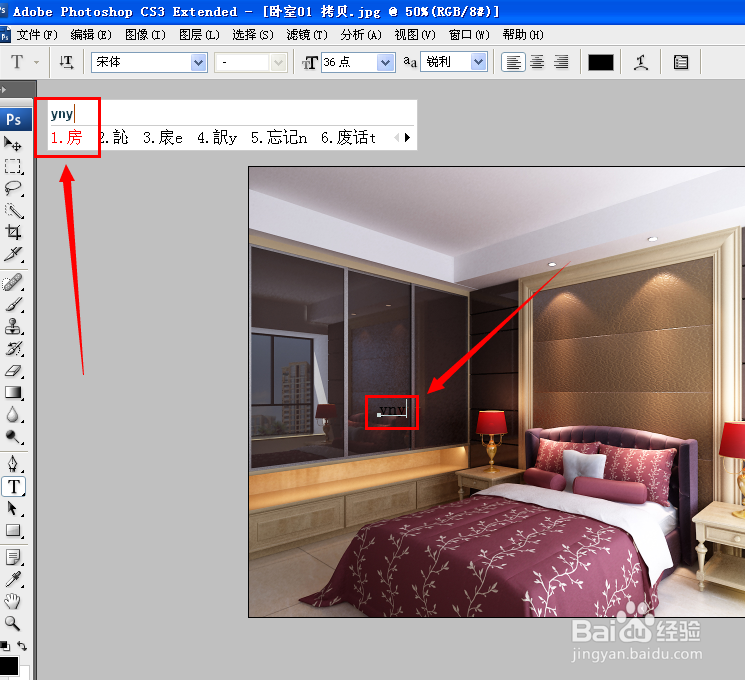Image resolution: width=745 pixels, height=680 pixels.
Task: Select the Slice tool
Action: coord(13,254)
